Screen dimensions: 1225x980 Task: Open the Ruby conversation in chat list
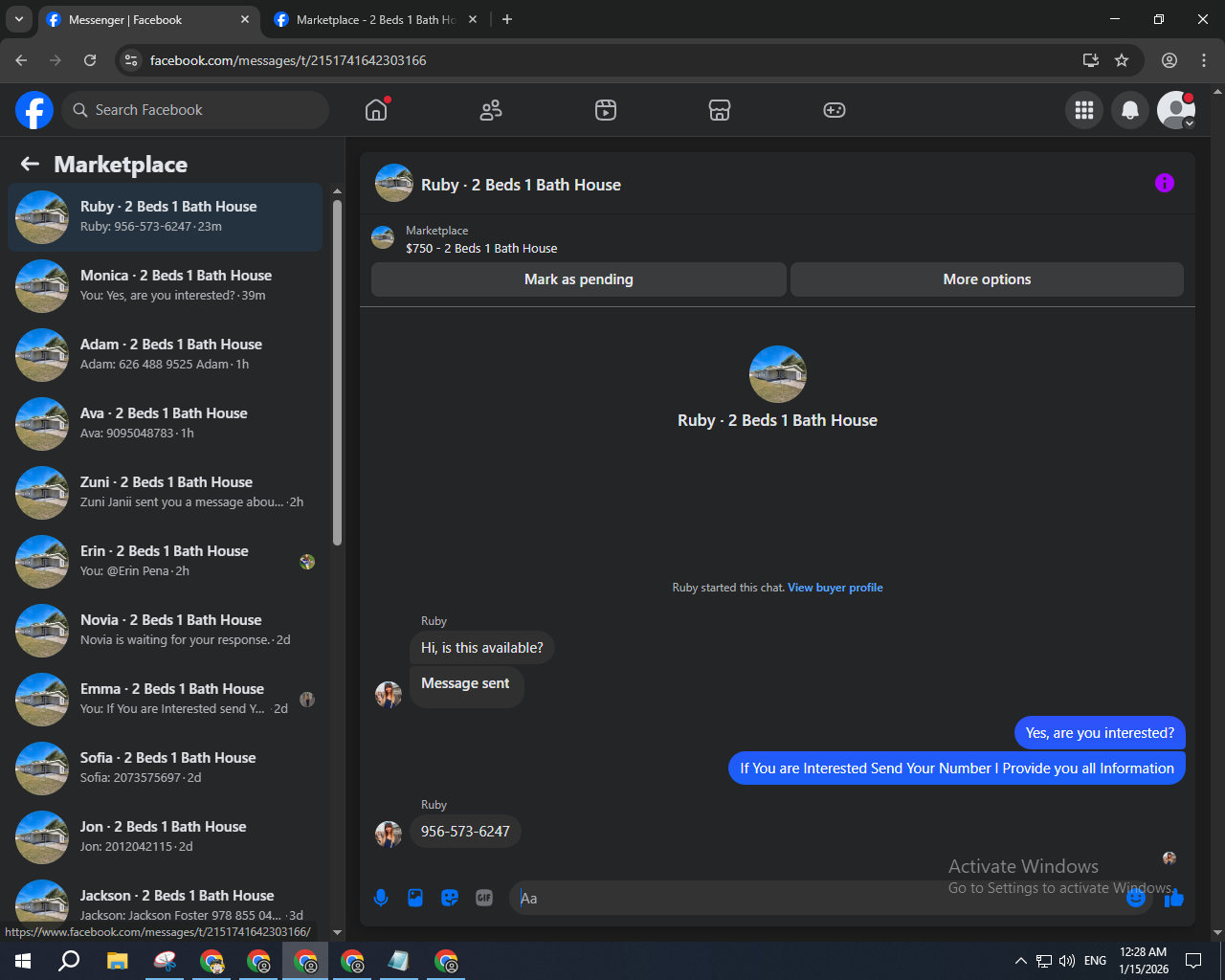[166, 217]
